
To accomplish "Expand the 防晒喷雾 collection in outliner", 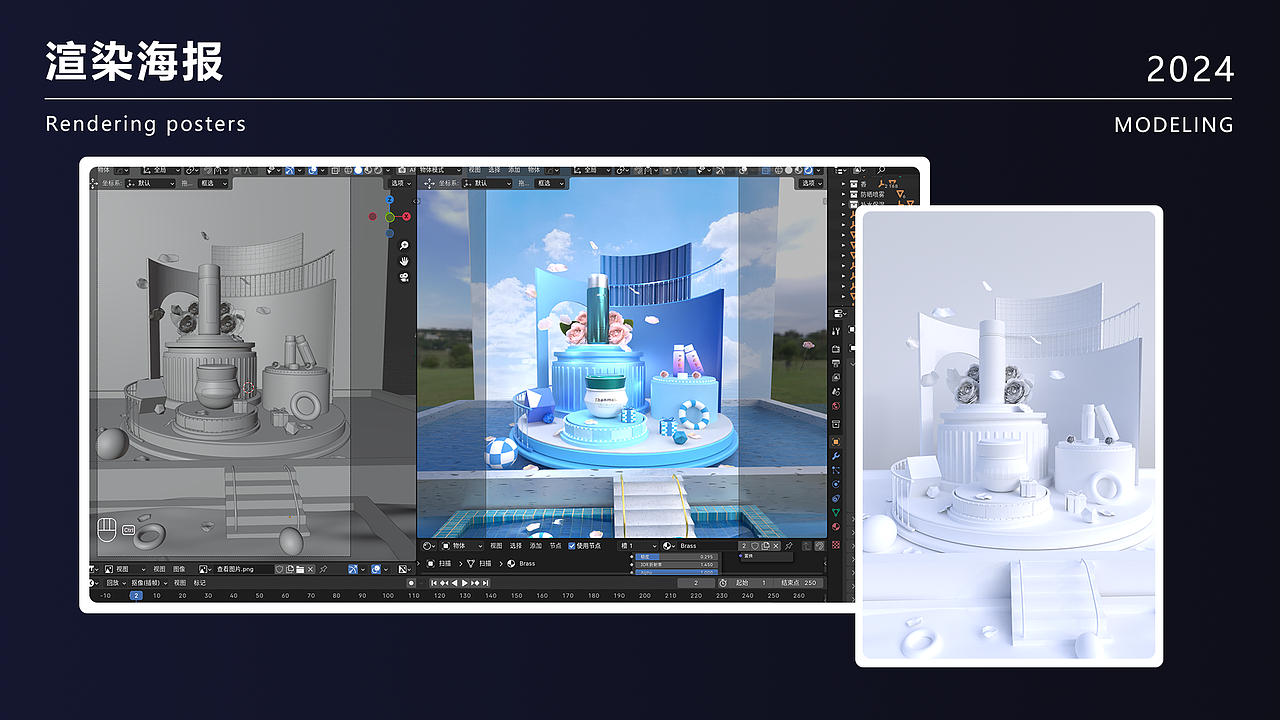I will 843,194.
